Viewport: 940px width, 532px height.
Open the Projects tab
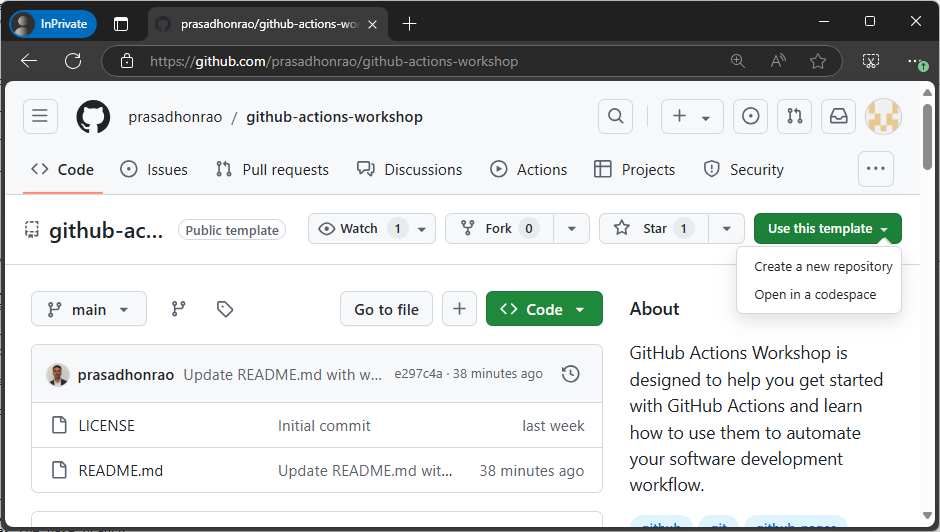coord(634,170)
